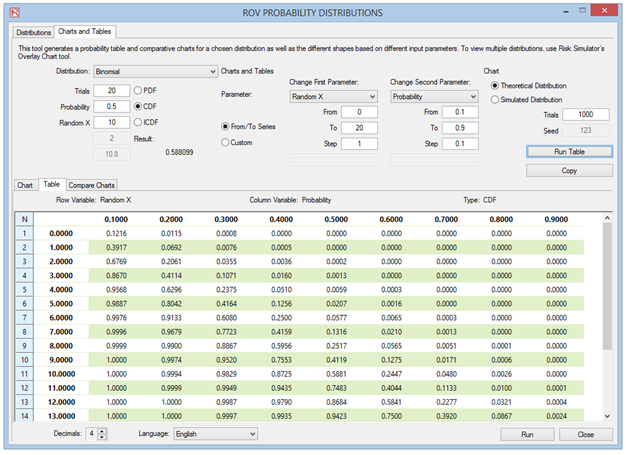Open the Distribution dropdown showing Binomial
This screenshot has height=455, width=627.
click(156, 72)
